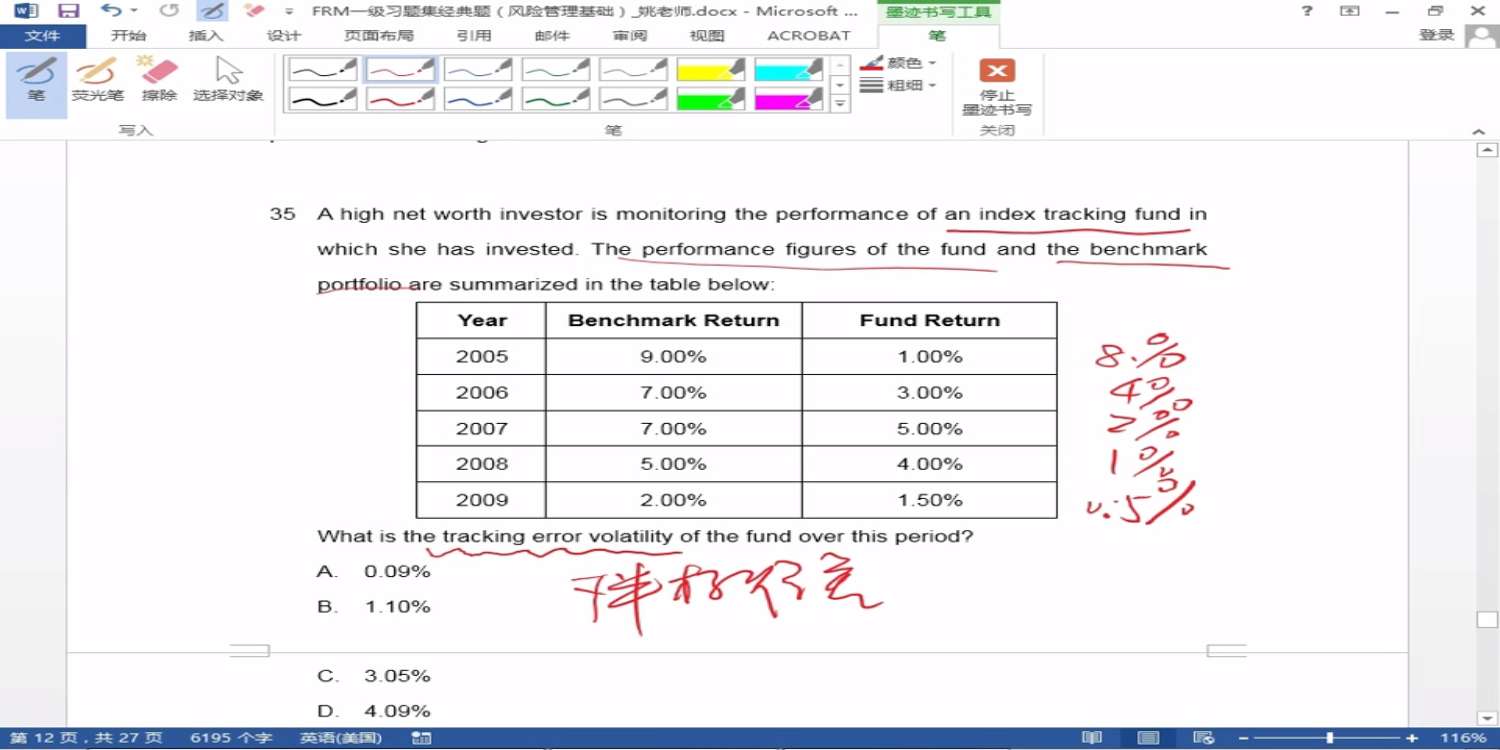1500x750 pixels.
Task: Switch to the Design (设计) tab
Action: [x=284, y=36]
